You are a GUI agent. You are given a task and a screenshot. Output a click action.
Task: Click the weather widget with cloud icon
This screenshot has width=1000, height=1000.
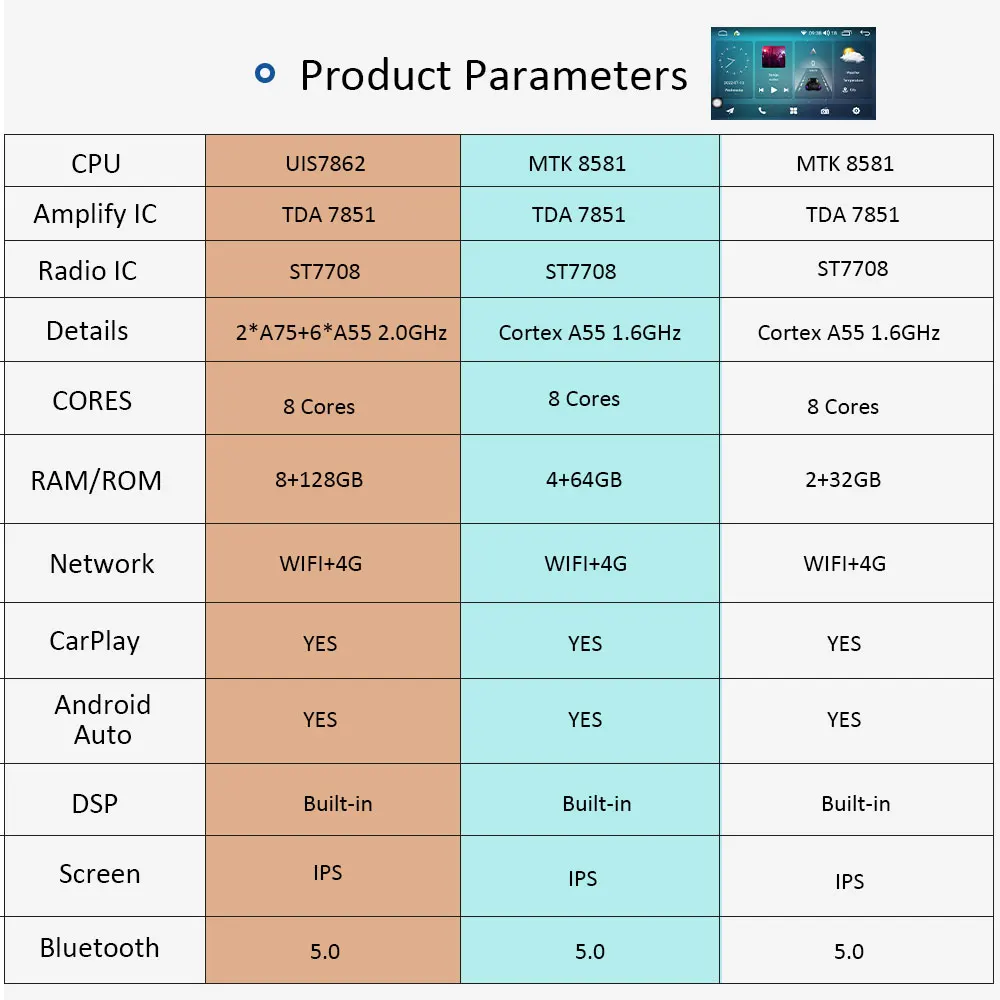pos(854,70)
